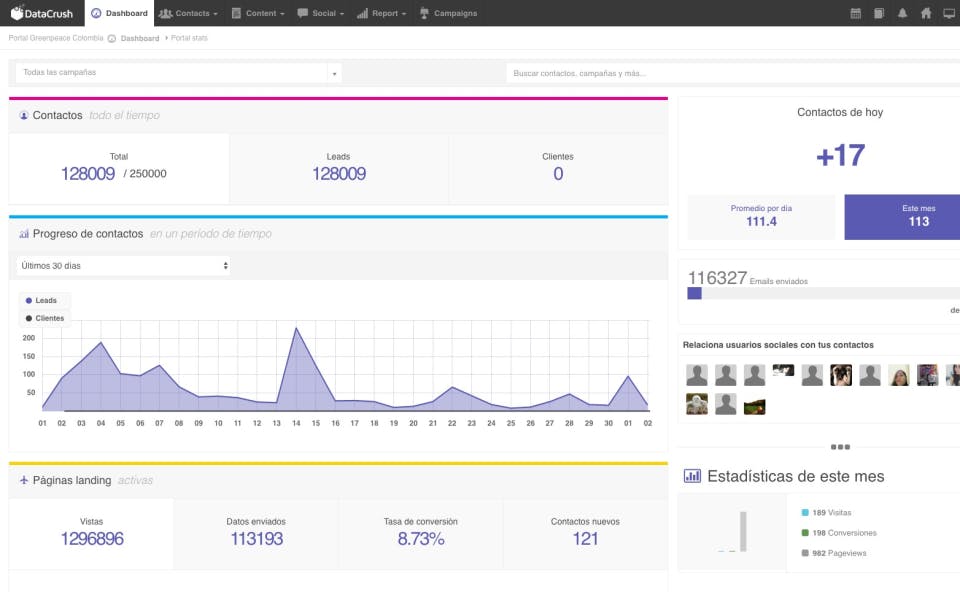The width and height of the screenshot is (960, 592).
Task: Toggle the Leads series in chart legend
Action: point(41,301)
